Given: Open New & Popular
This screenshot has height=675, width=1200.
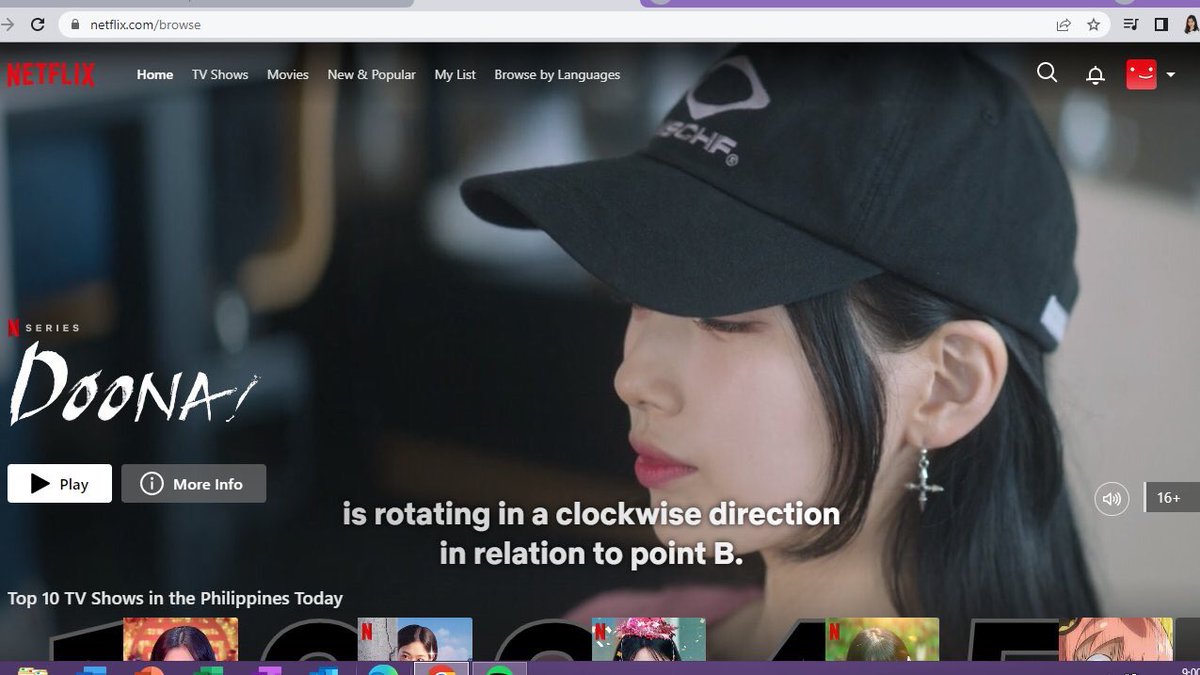Looking at the screenshot, I should [371, 75].
